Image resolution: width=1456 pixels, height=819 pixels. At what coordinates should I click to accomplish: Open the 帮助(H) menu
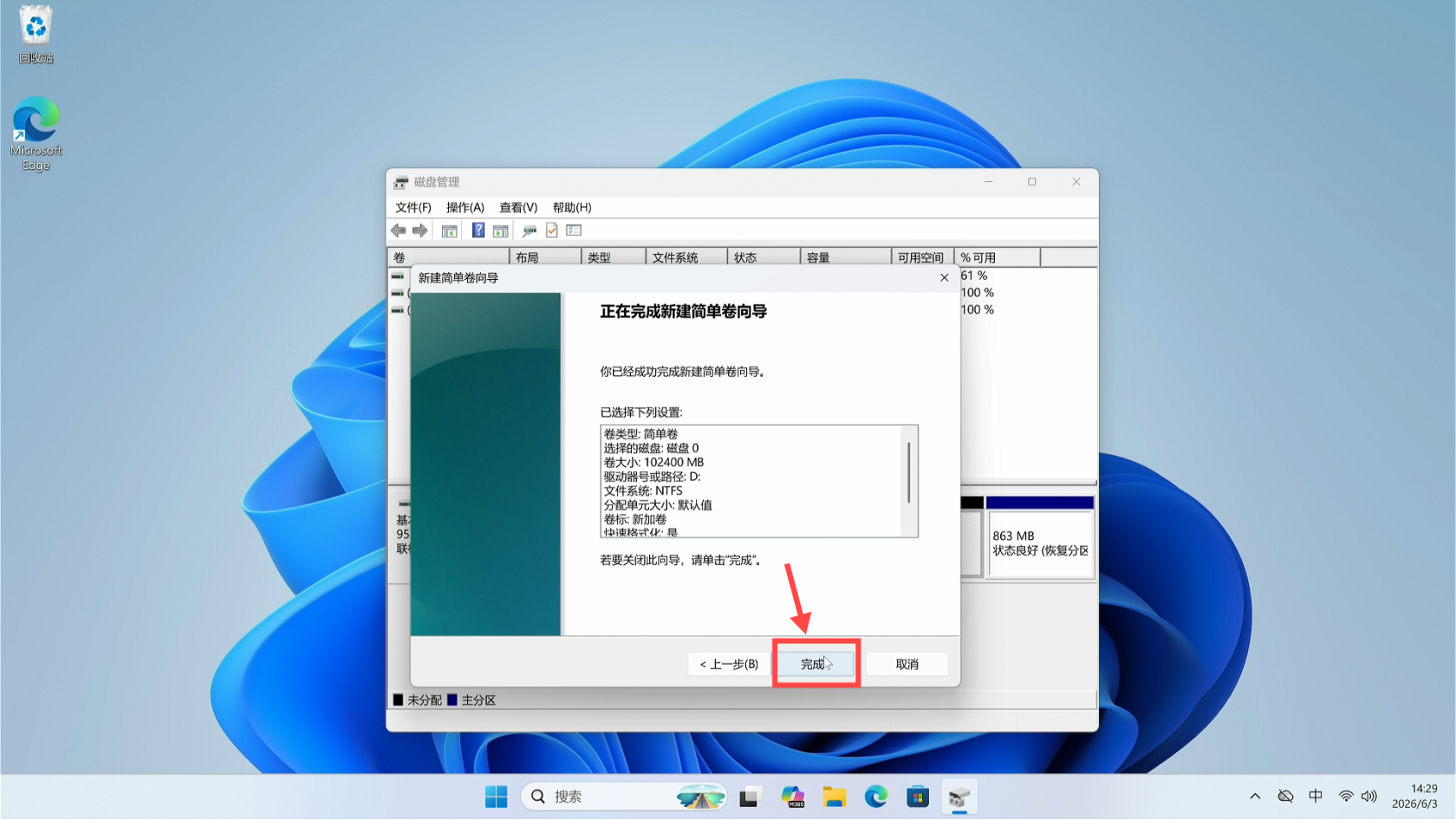(572, 208)
